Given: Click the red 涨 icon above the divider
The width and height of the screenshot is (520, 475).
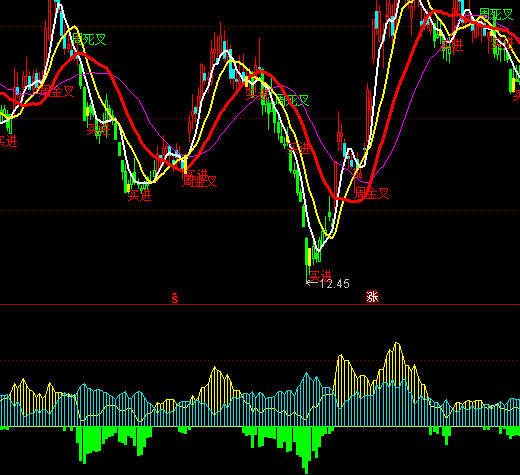Looking at the screenshot, I should (x=372, y=296).
